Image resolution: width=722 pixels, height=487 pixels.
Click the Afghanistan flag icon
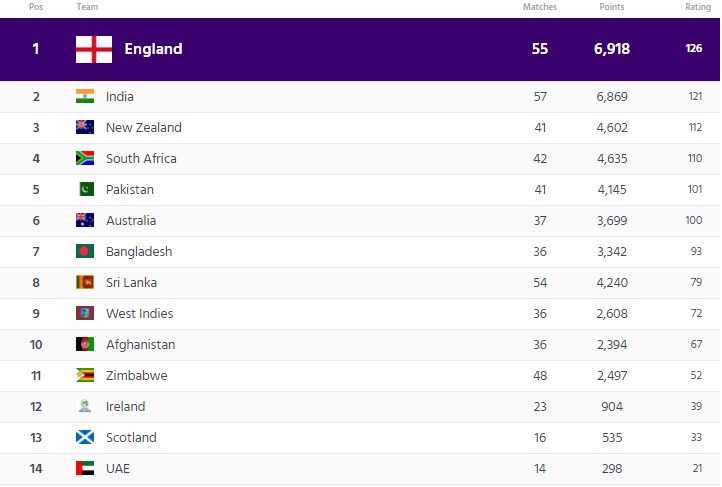pos(85,345)
